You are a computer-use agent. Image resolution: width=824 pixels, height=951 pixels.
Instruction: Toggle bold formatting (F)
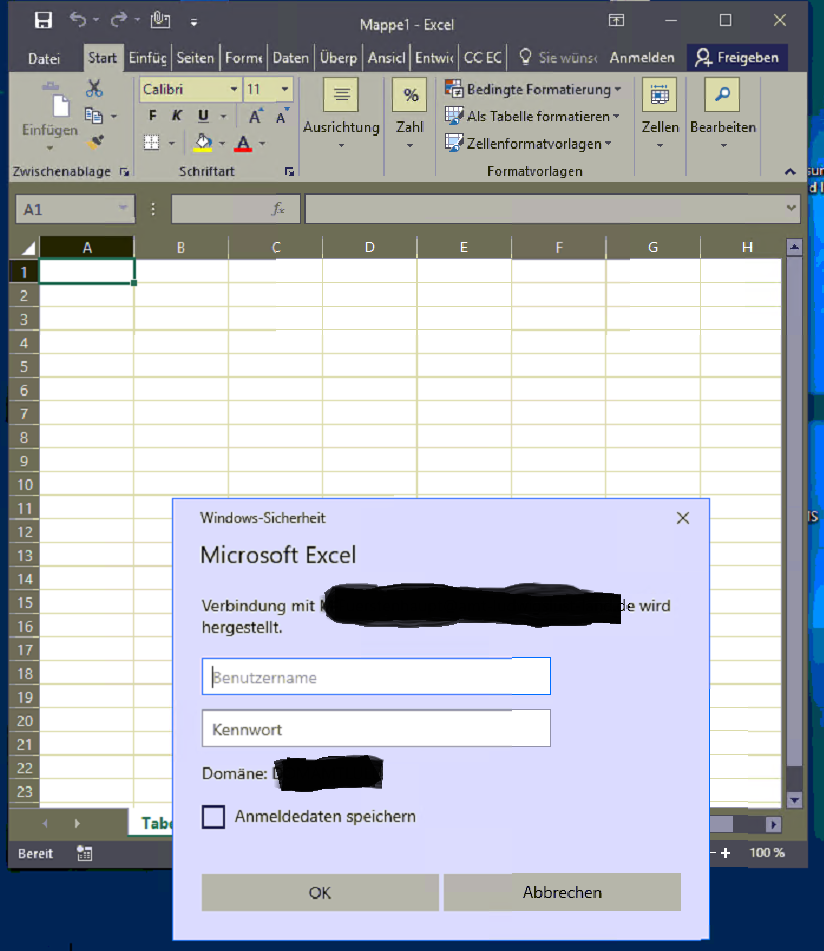(153, 115)
